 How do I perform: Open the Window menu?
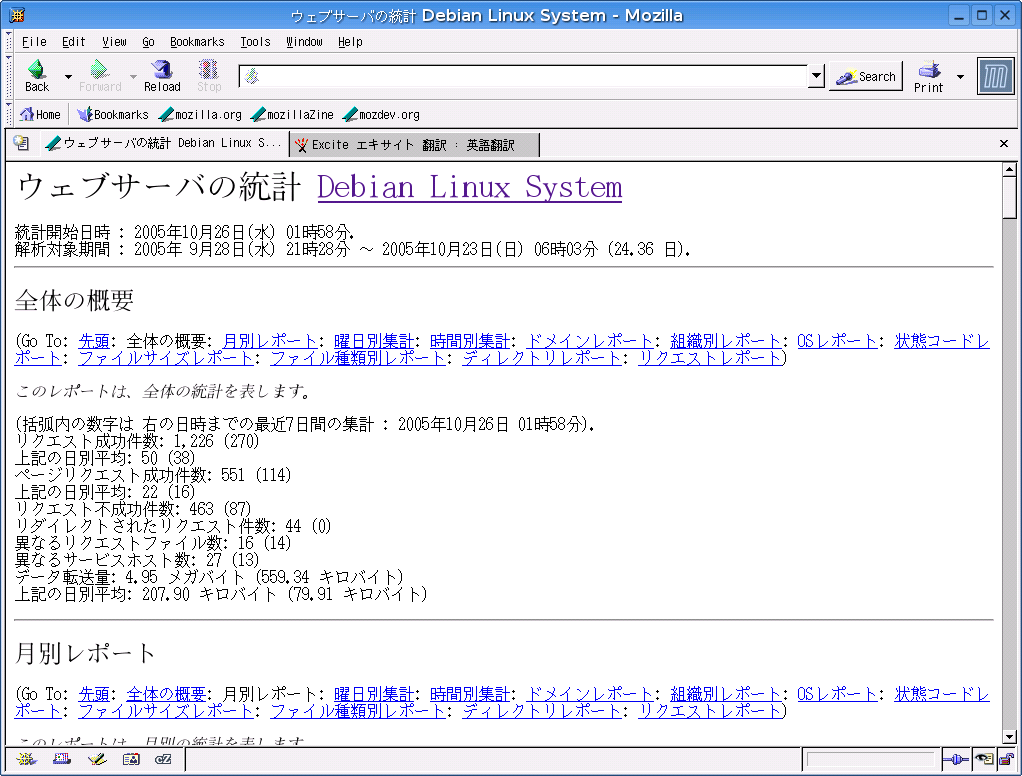(x=304, y=42)
